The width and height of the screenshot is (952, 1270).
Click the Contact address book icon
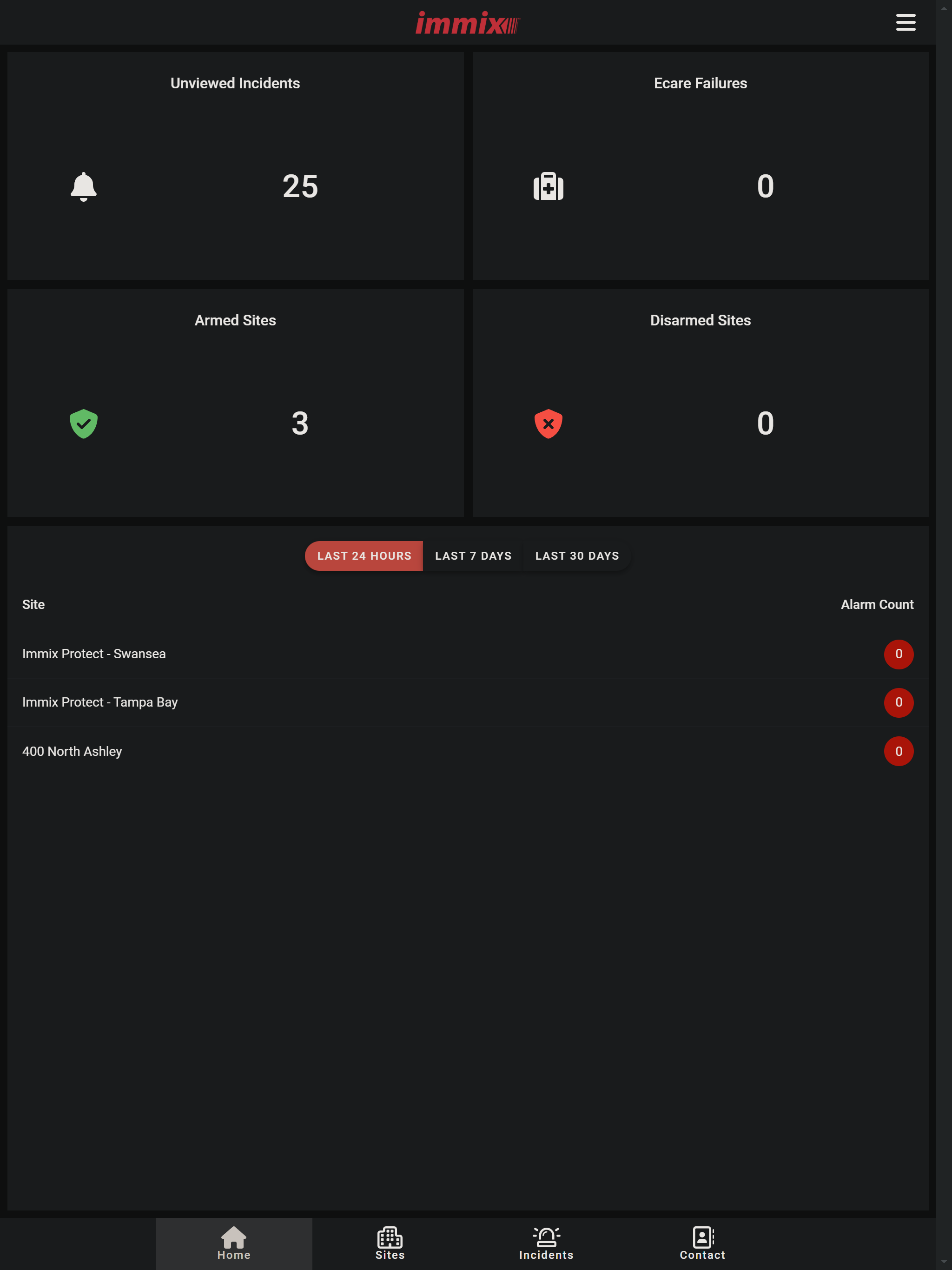(x=703, y=1237)
